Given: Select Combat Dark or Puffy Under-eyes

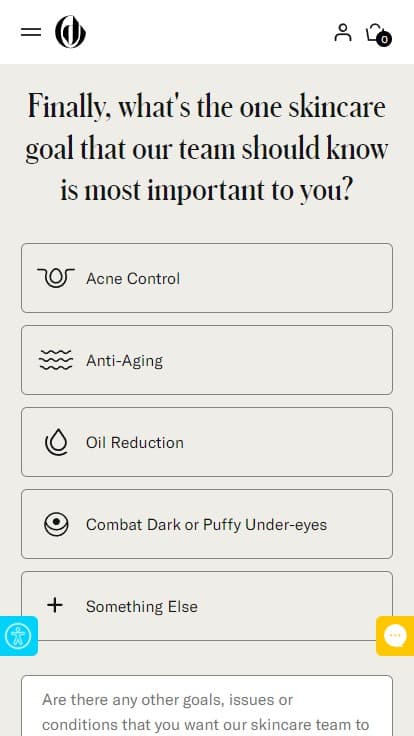Looking at the screenshot, I should click(x=207, y=524).
